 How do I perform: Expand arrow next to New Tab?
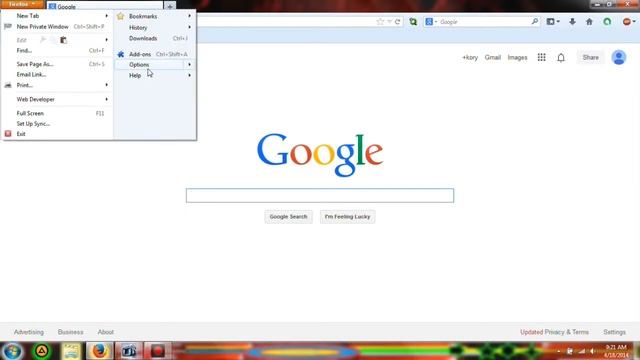click(107, 16)
